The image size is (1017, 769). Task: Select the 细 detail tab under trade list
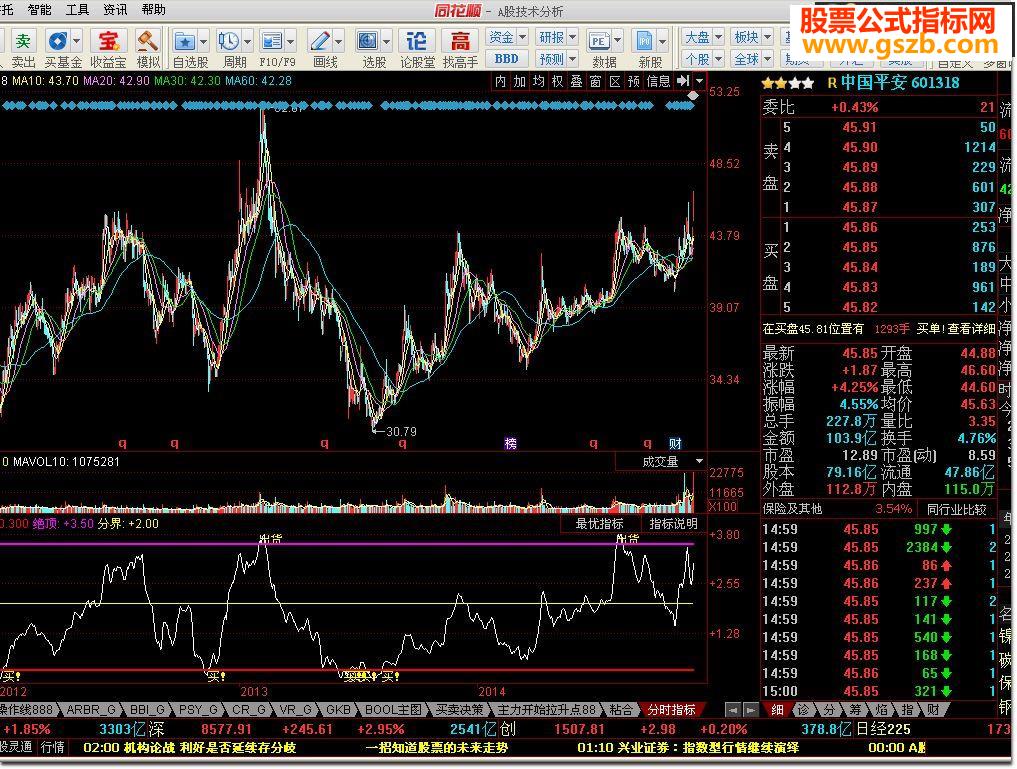[x=776, y=710]
